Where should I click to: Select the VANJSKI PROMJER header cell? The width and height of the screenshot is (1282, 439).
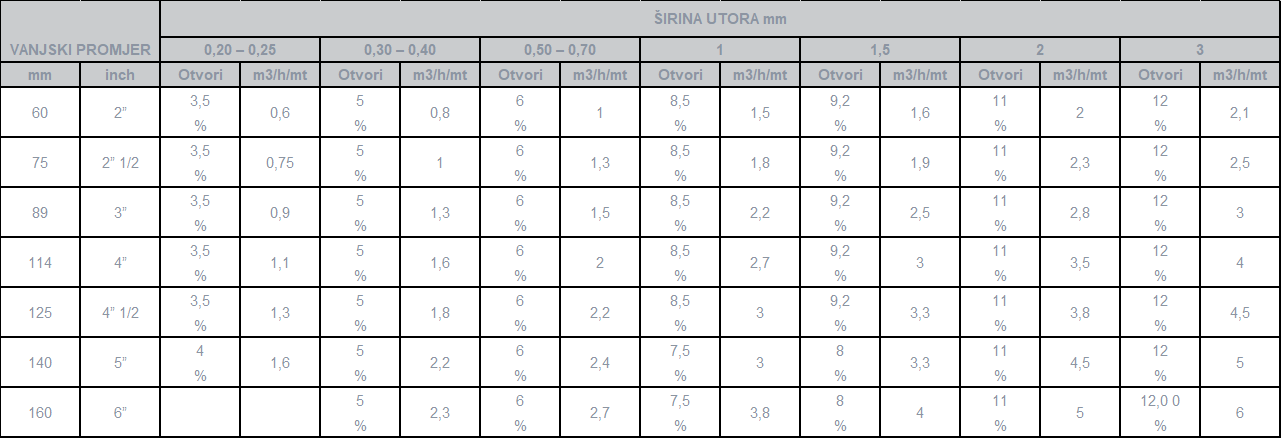click(x=80, y=49)
